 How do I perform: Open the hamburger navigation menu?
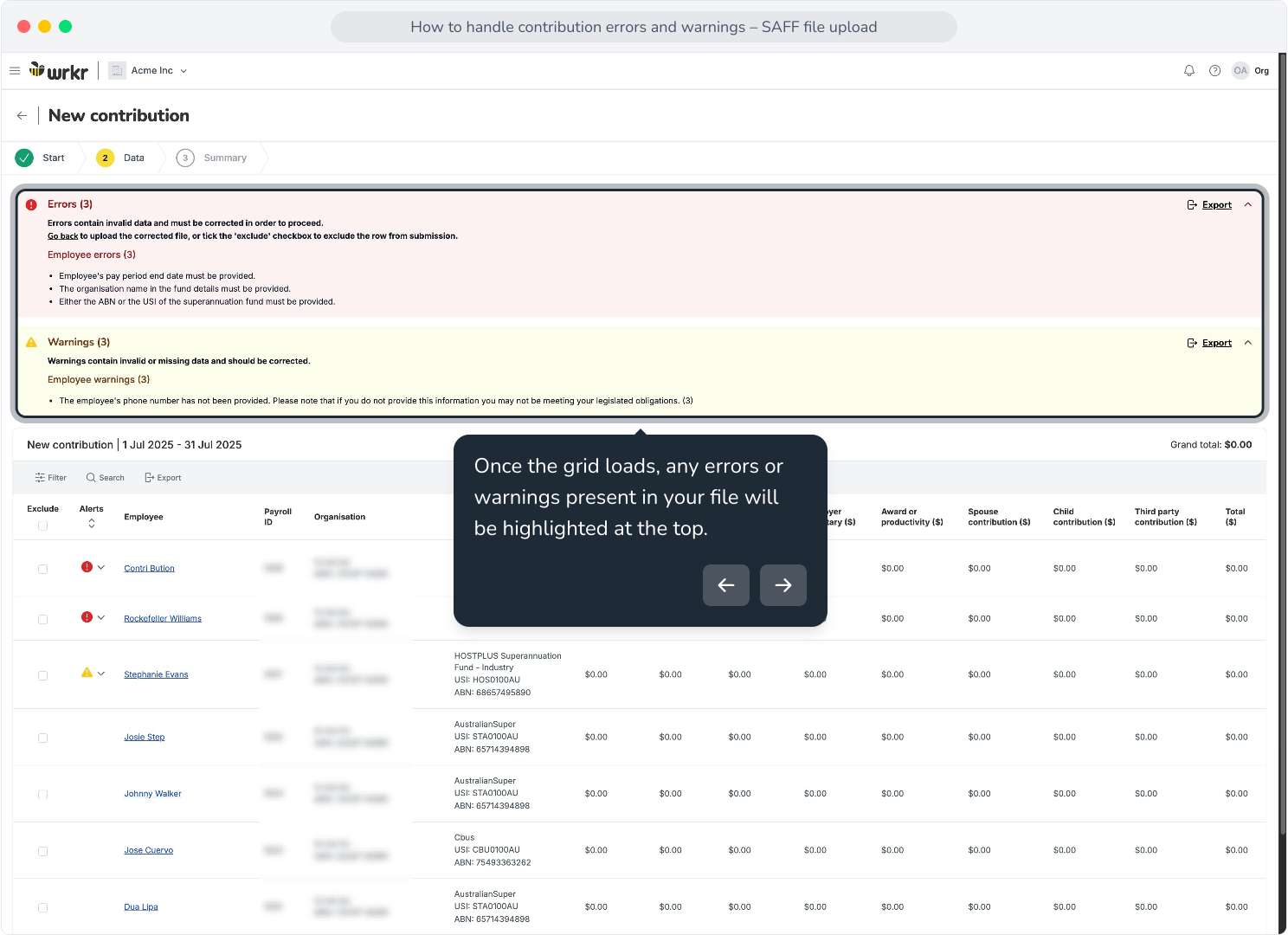pyautogui.click(x=15, y=71)
